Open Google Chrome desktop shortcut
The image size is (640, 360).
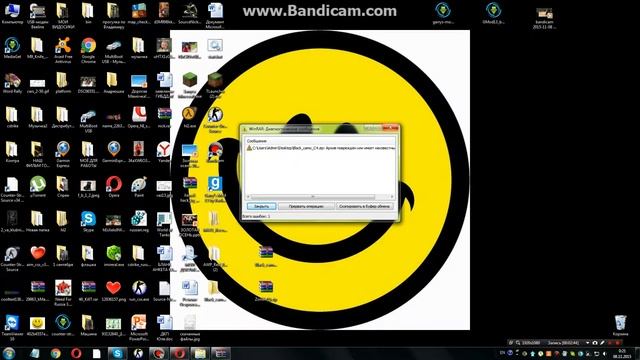tap(88, 50)
